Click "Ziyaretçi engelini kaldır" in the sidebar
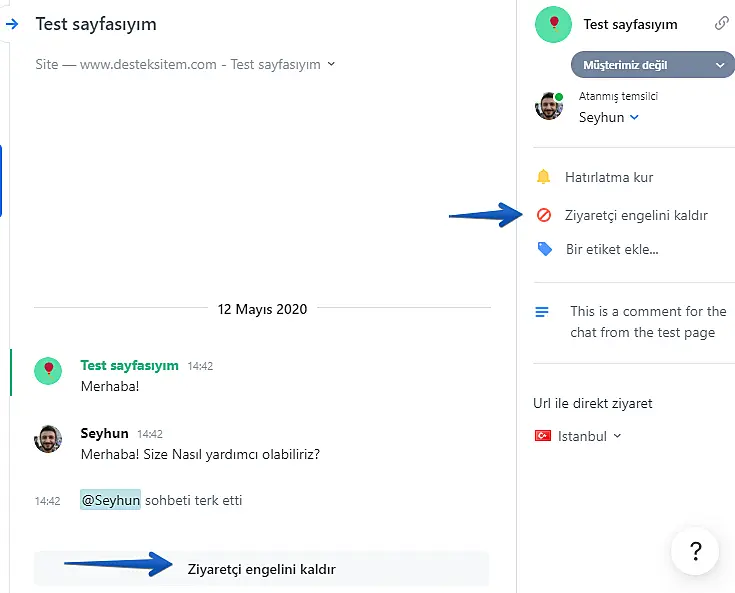 [636, 215]
